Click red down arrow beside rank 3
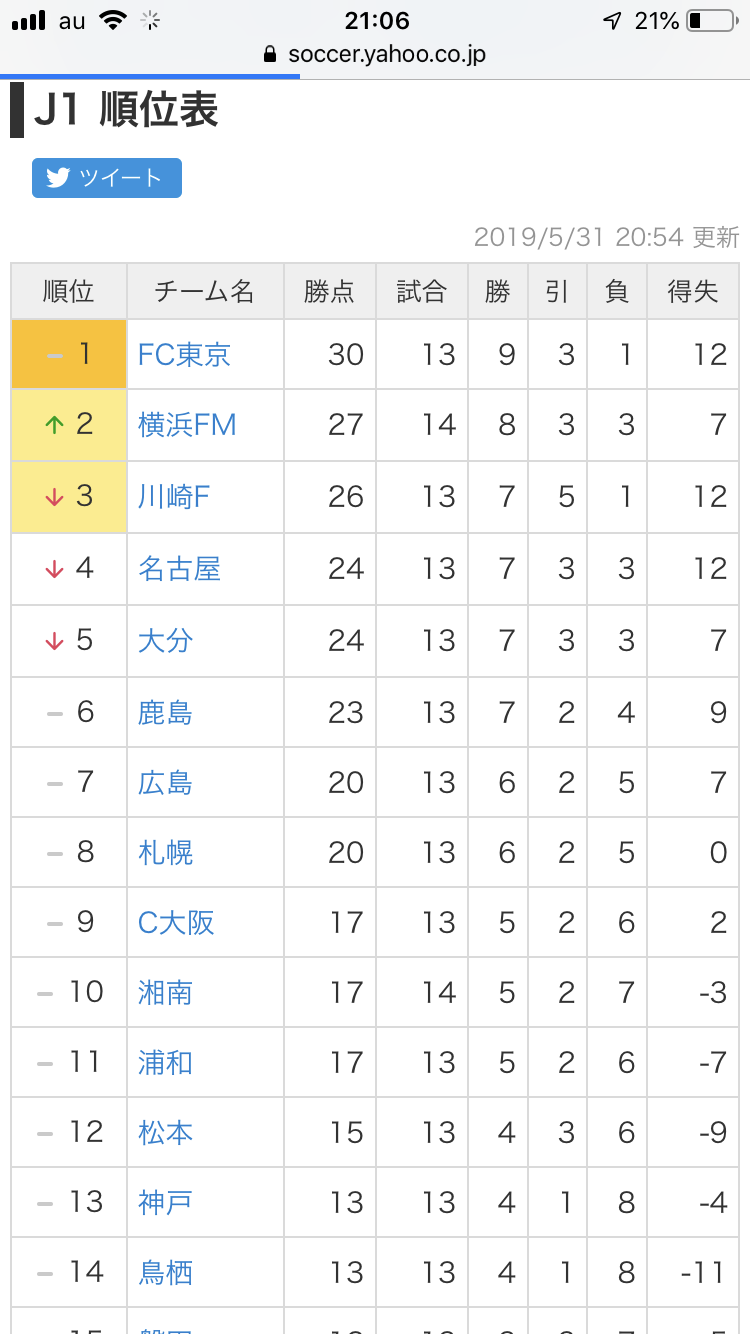 [54, 497]
